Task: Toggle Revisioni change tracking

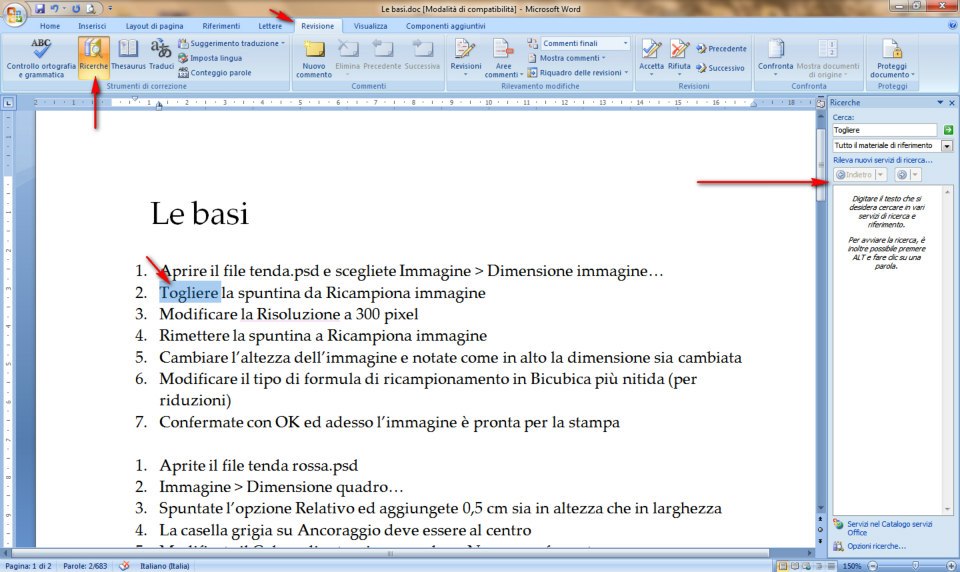Action: [x=465, y=57]
